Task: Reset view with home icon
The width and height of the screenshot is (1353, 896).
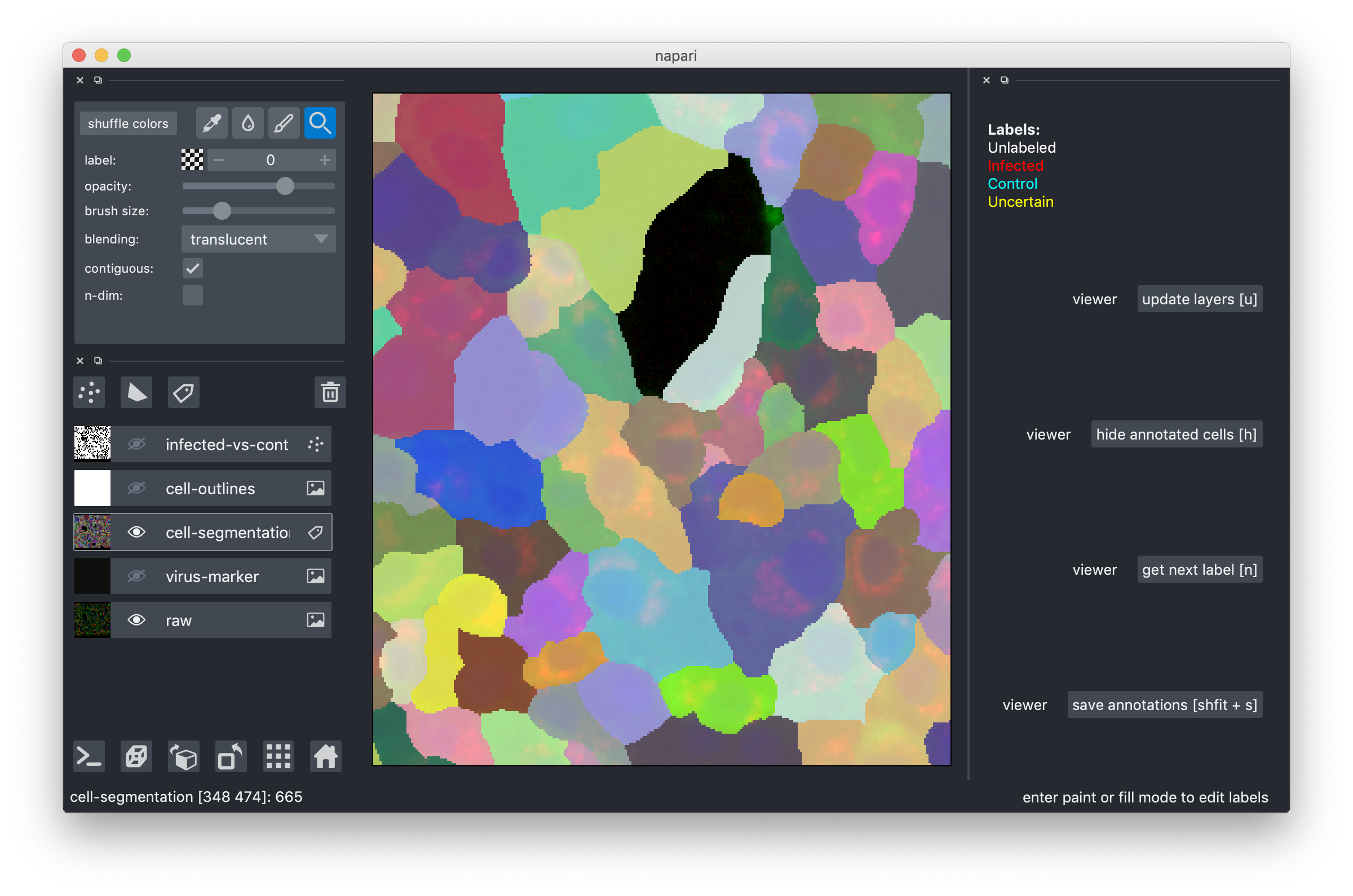Action: [x=325, y=757]
